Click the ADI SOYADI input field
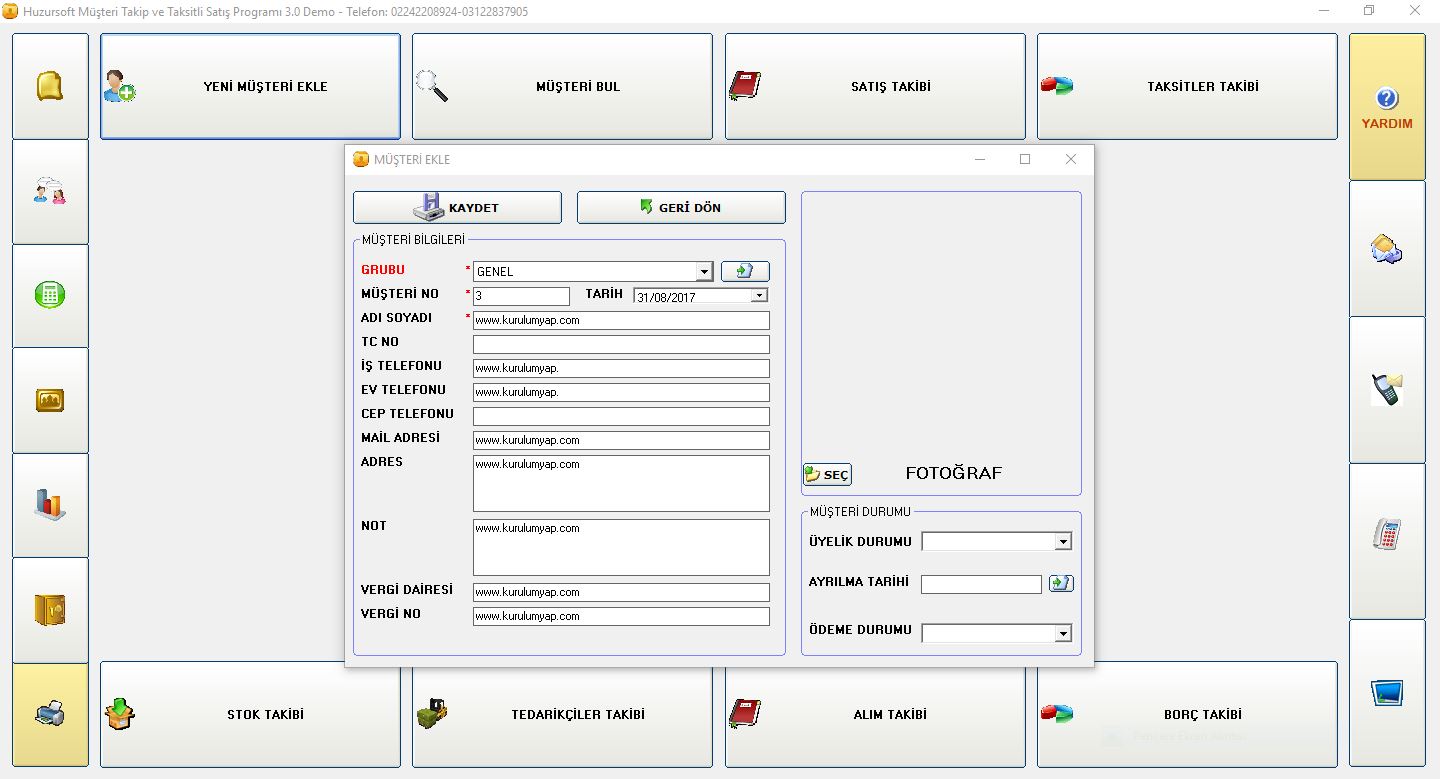Viewport: 1440px width, 779px height. point(621,320)
